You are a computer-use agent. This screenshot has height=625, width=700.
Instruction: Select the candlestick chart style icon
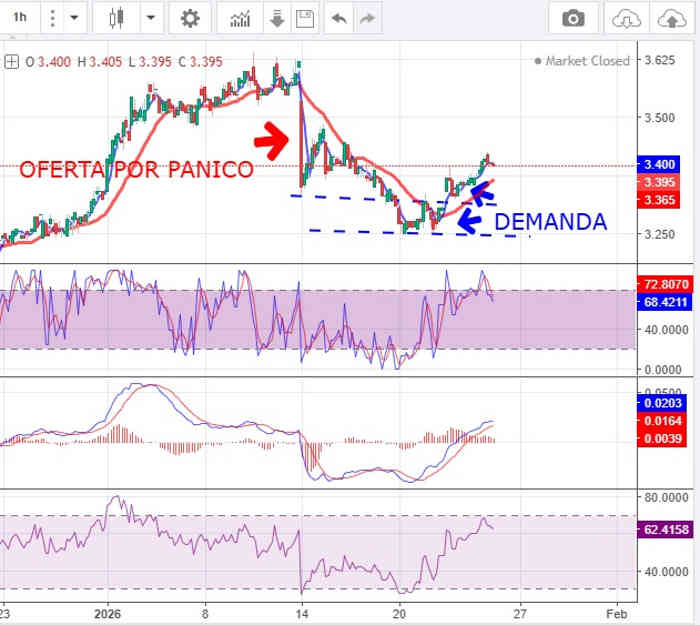click(117, 18)
